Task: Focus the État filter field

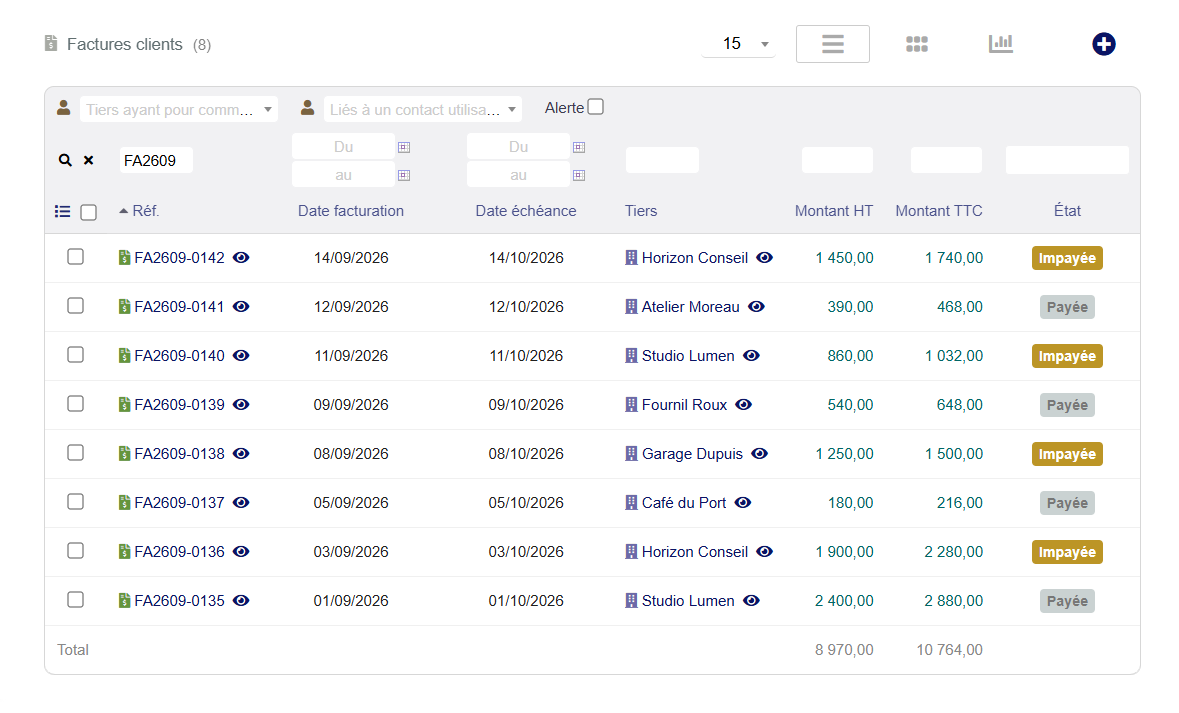Action: coord(1067,160)
